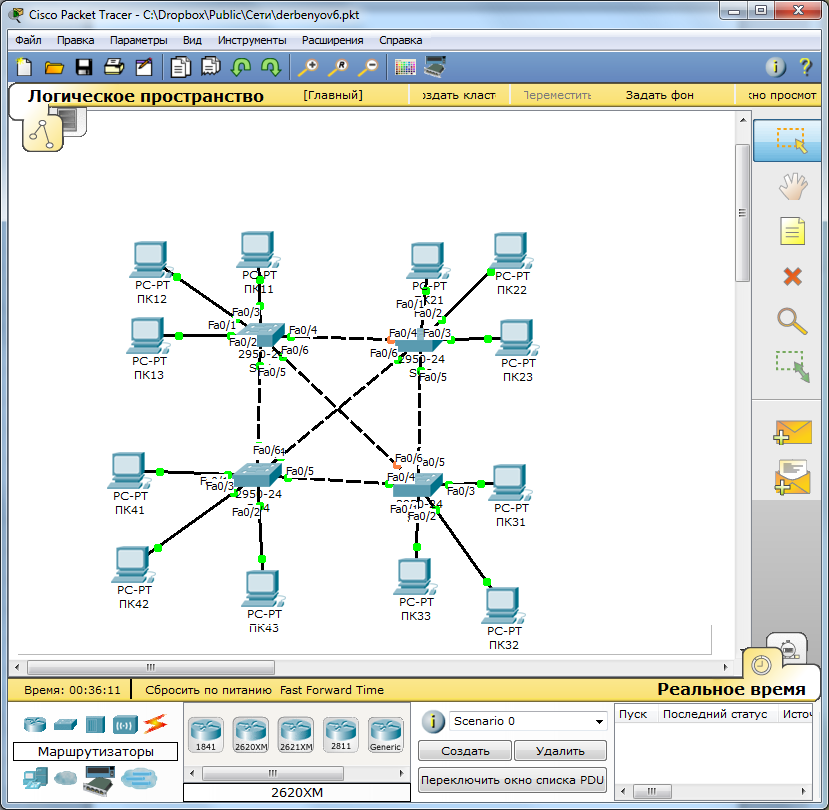The width and height of the screenshot is (829, 810).
Task: Choose the Resize Shape tool
Action: coord(792,366)
